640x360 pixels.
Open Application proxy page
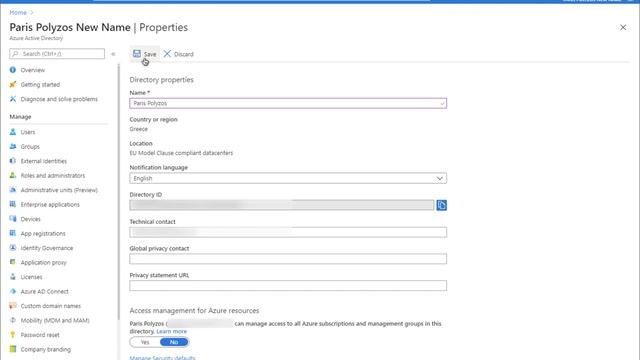click(44, 262)
